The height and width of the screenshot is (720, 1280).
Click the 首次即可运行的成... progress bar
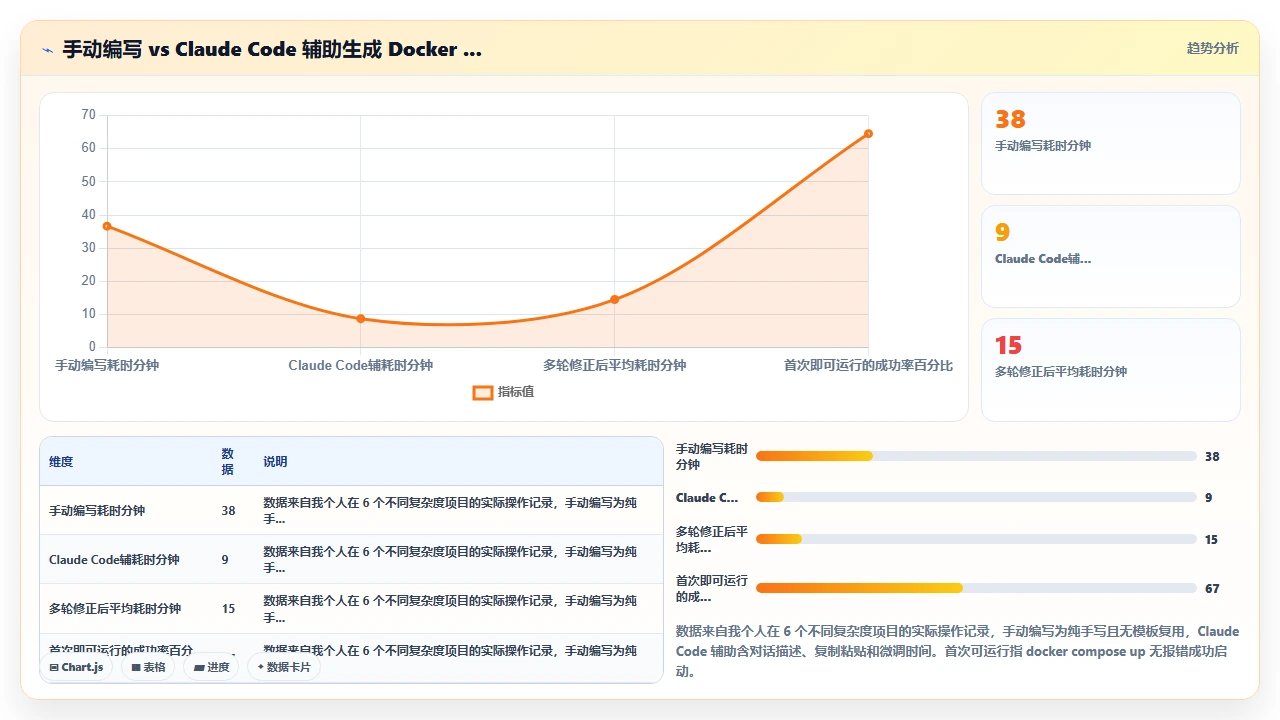[x=976, y=588]
